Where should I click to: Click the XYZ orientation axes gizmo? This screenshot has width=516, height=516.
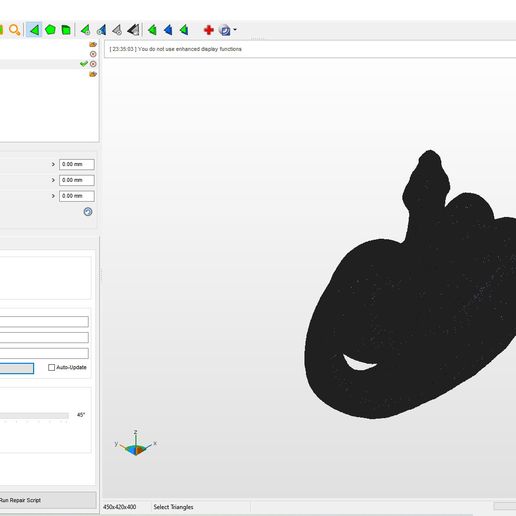[x=136, y=443]
